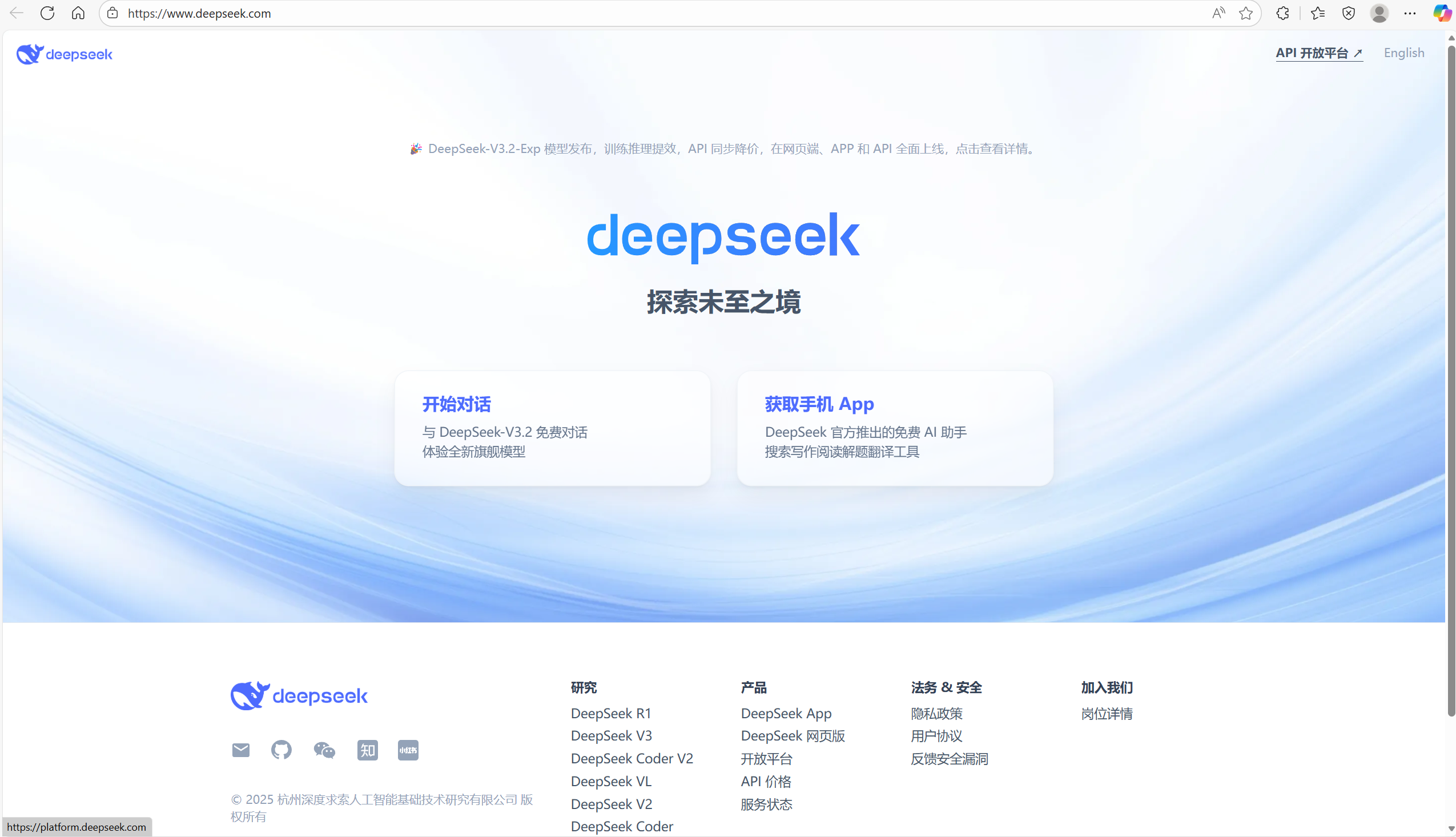Open API 开放平台 link
Viewport: 1456px width, 837px height.
point(1318,53)
